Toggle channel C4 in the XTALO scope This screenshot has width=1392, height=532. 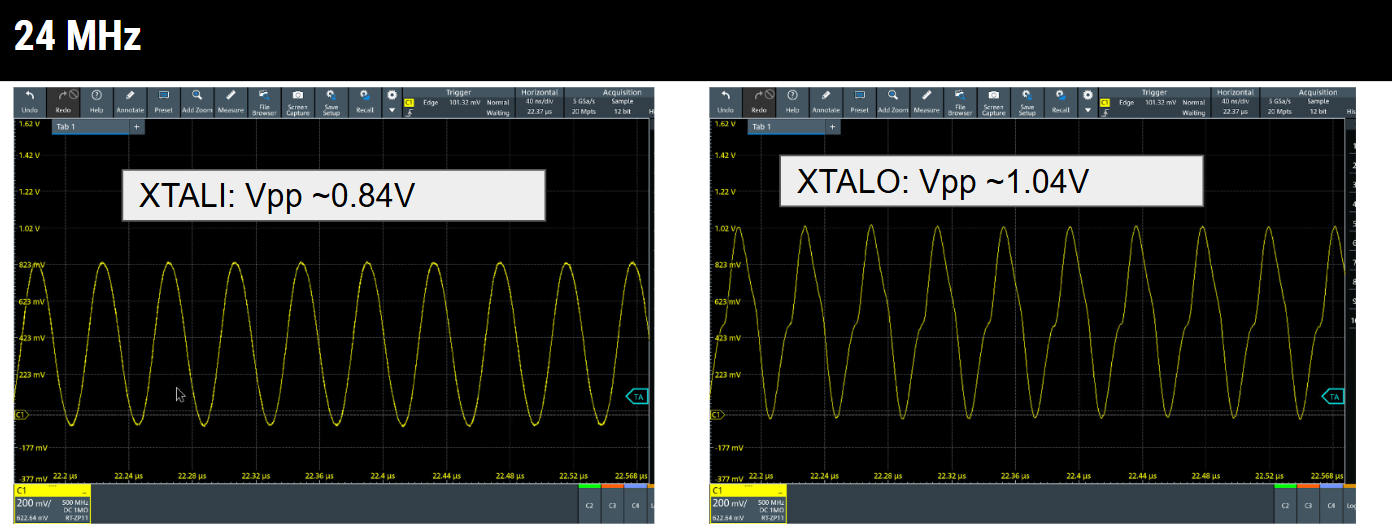(1330, 505)
